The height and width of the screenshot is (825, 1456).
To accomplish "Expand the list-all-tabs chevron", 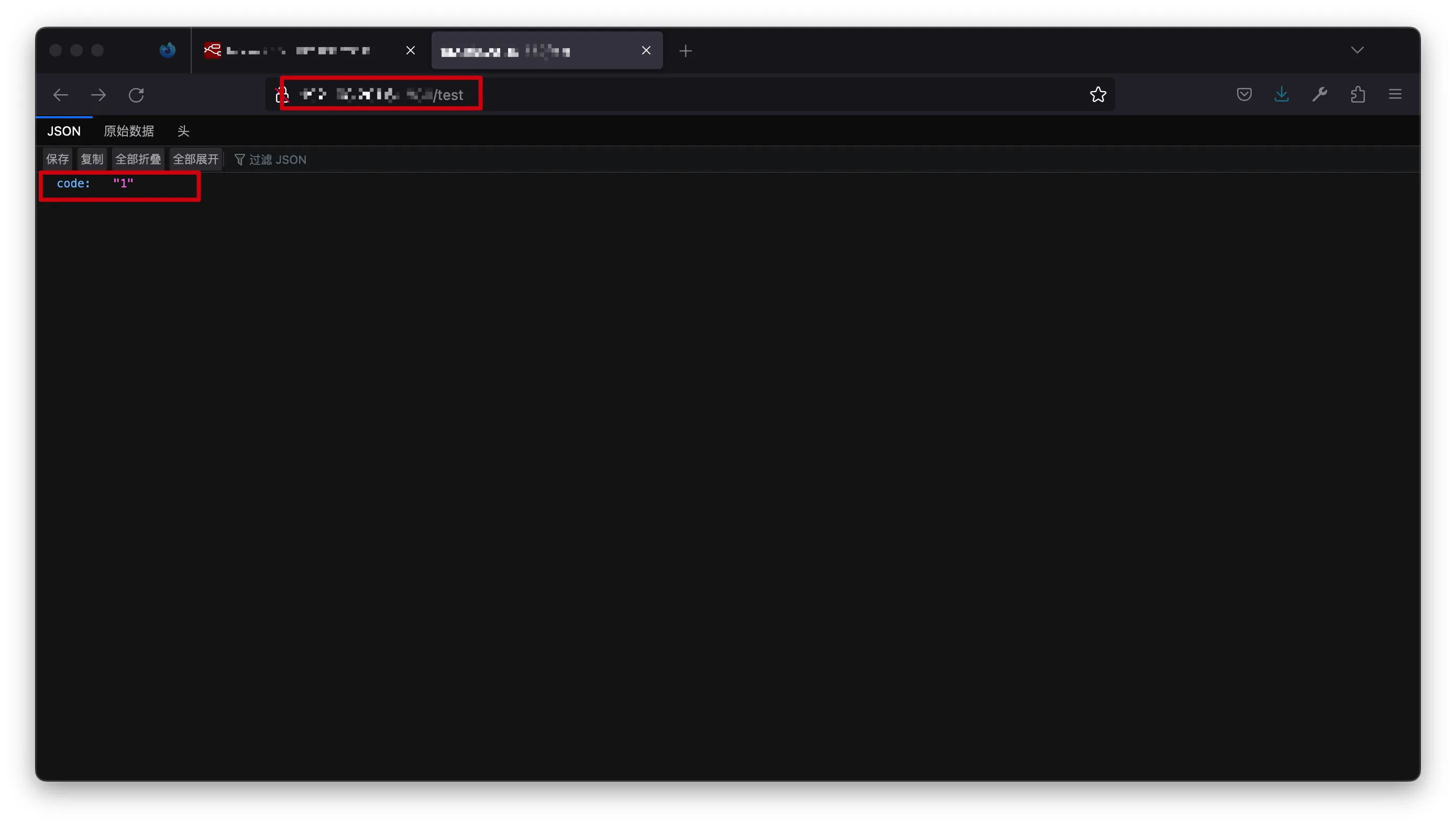I will point(1357,50).
